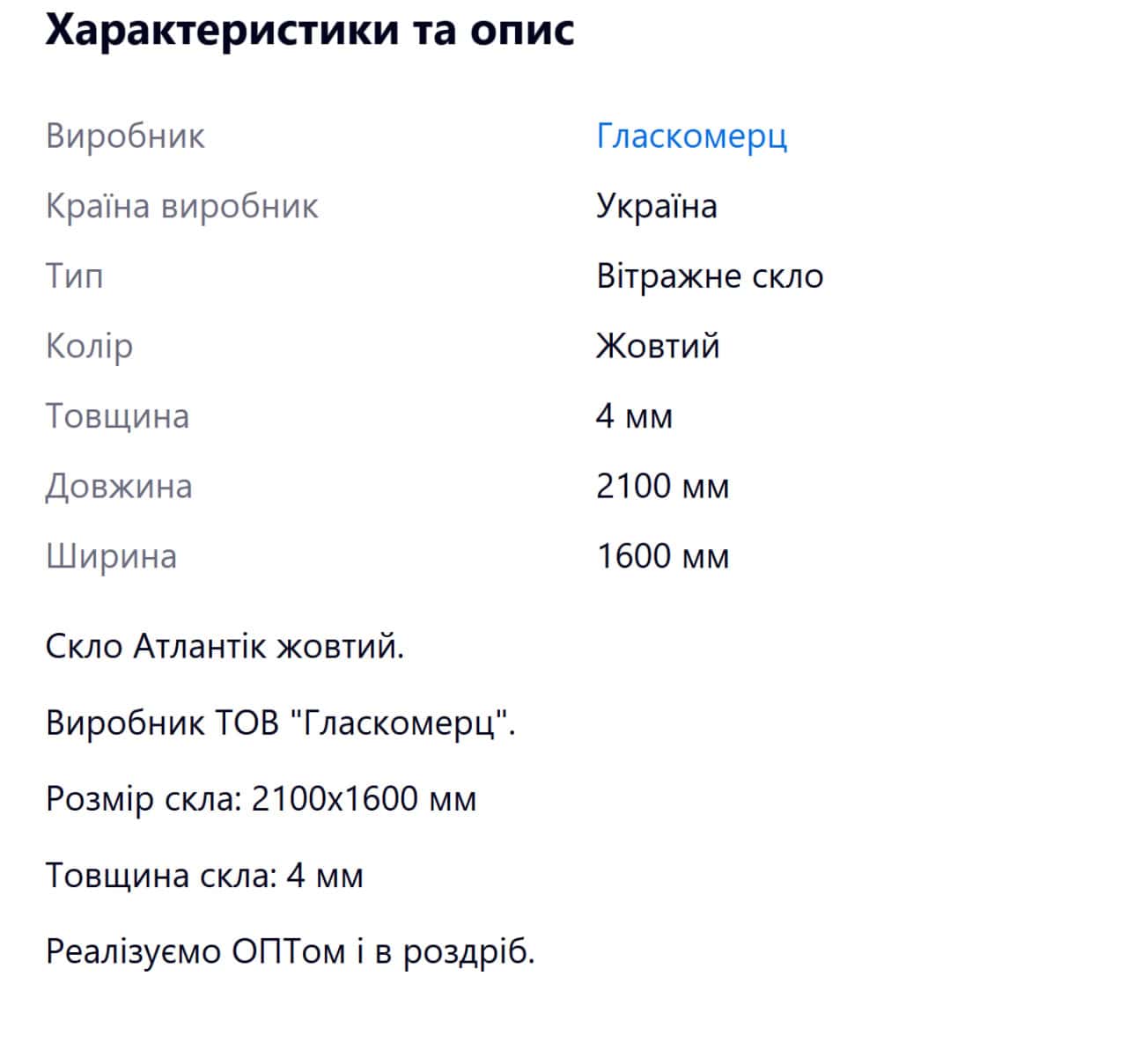
Task: Click the Довжина row label
Action: (x=119, y=486)
